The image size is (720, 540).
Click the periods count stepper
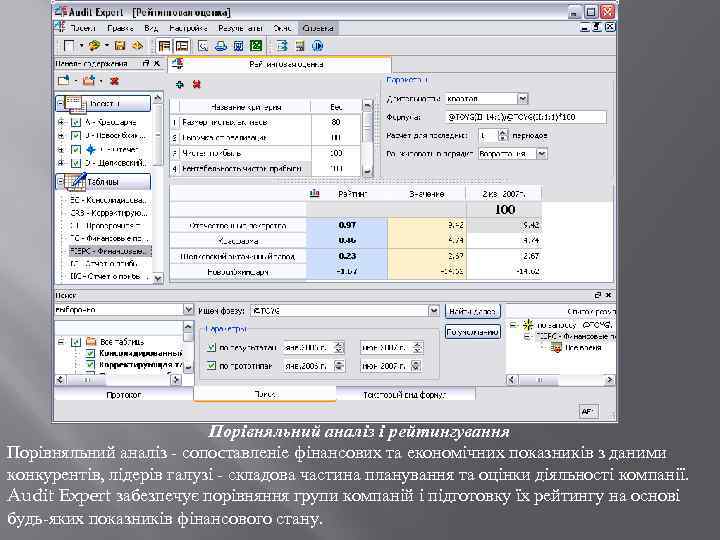click(x=503, y=135)
